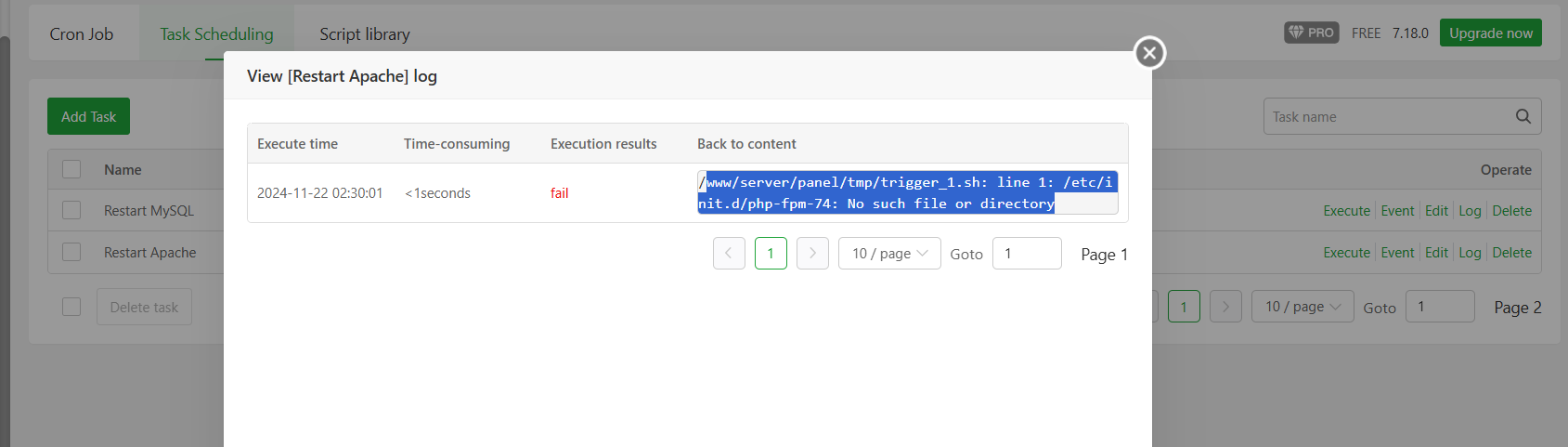Click next page arrow in task list
Image resolution: width=1568 pixels, height=447 pixels.
tap(1225, 307)
